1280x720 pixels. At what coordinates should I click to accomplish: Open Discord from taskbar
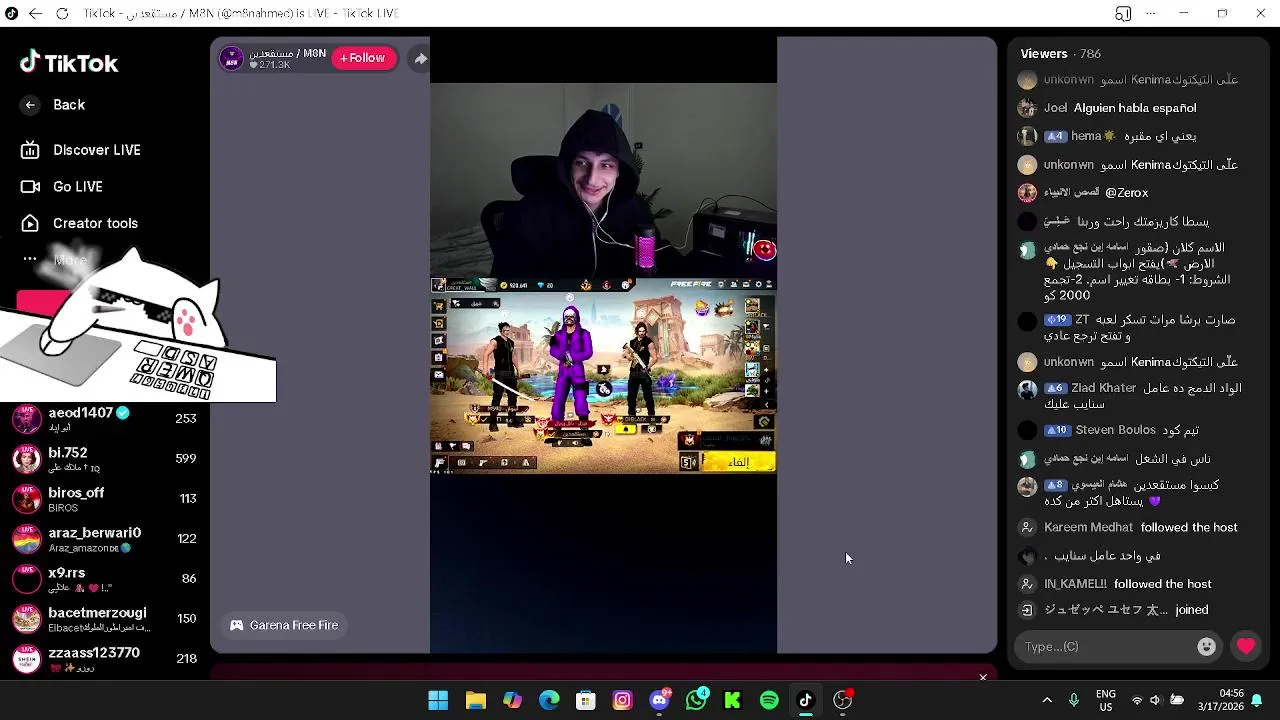click(659, 700)
